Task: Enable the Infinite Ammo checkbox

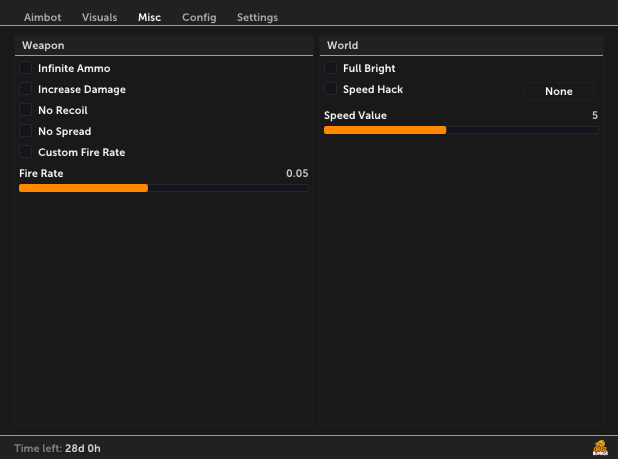Action: [26, 68]
